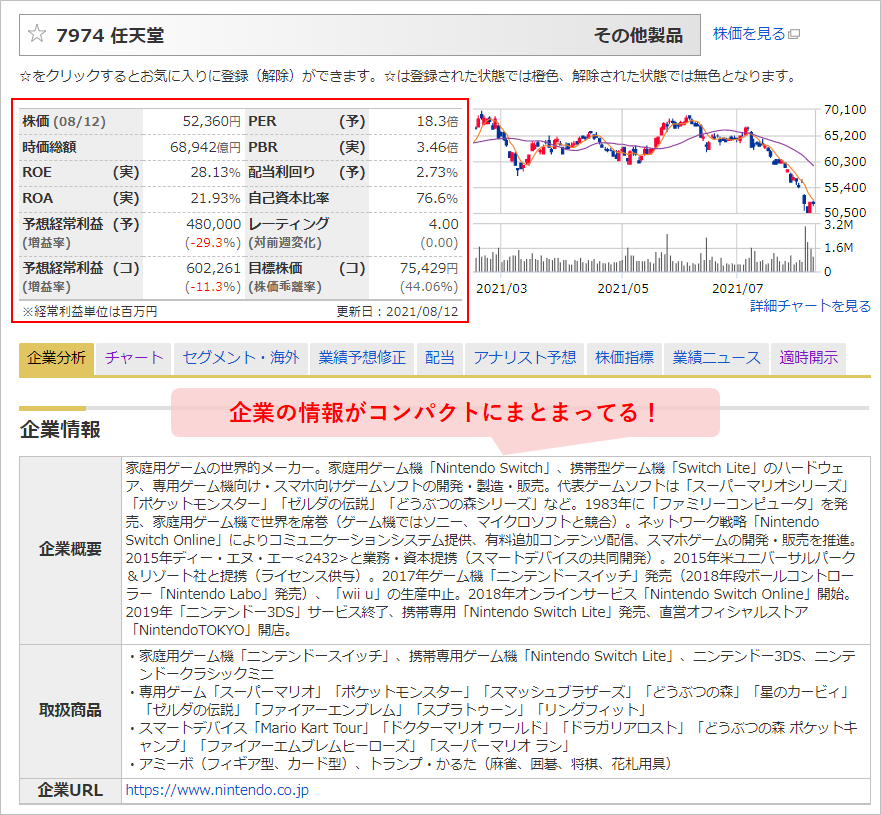Click the external-link icon beside 株価を見る
881x815 pixels.
click(794, 35)
